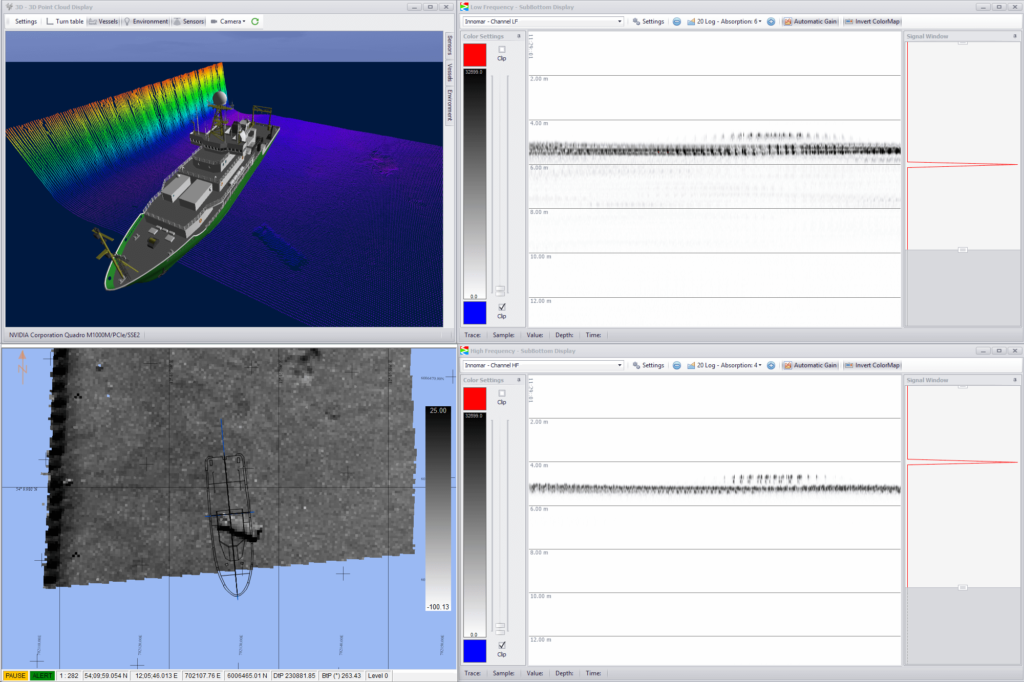Open Settings in Low Frequency SubBottom window

648,22
